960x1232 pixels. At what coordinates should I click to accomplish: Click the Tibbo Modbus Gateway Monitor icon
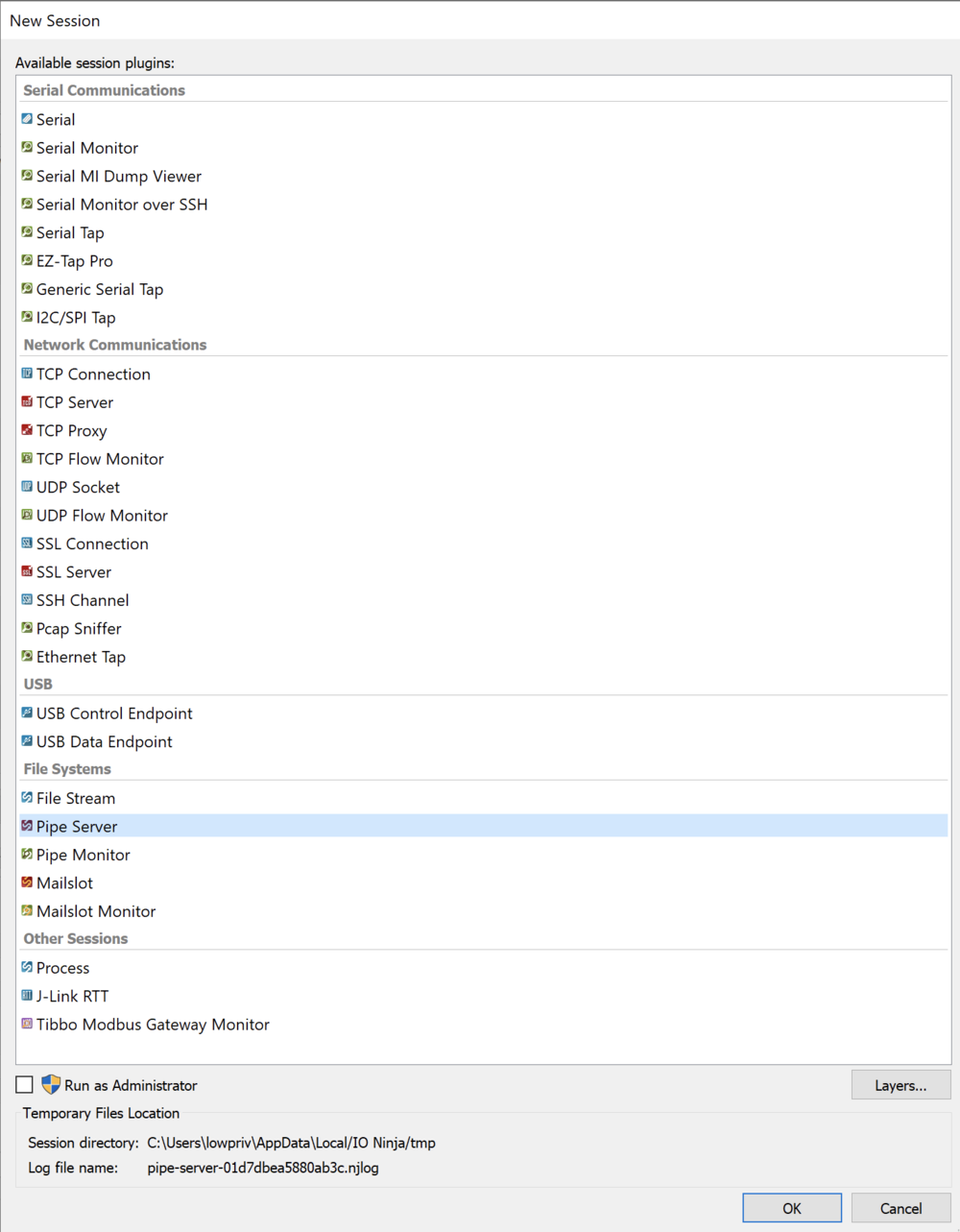(27, 1024)
